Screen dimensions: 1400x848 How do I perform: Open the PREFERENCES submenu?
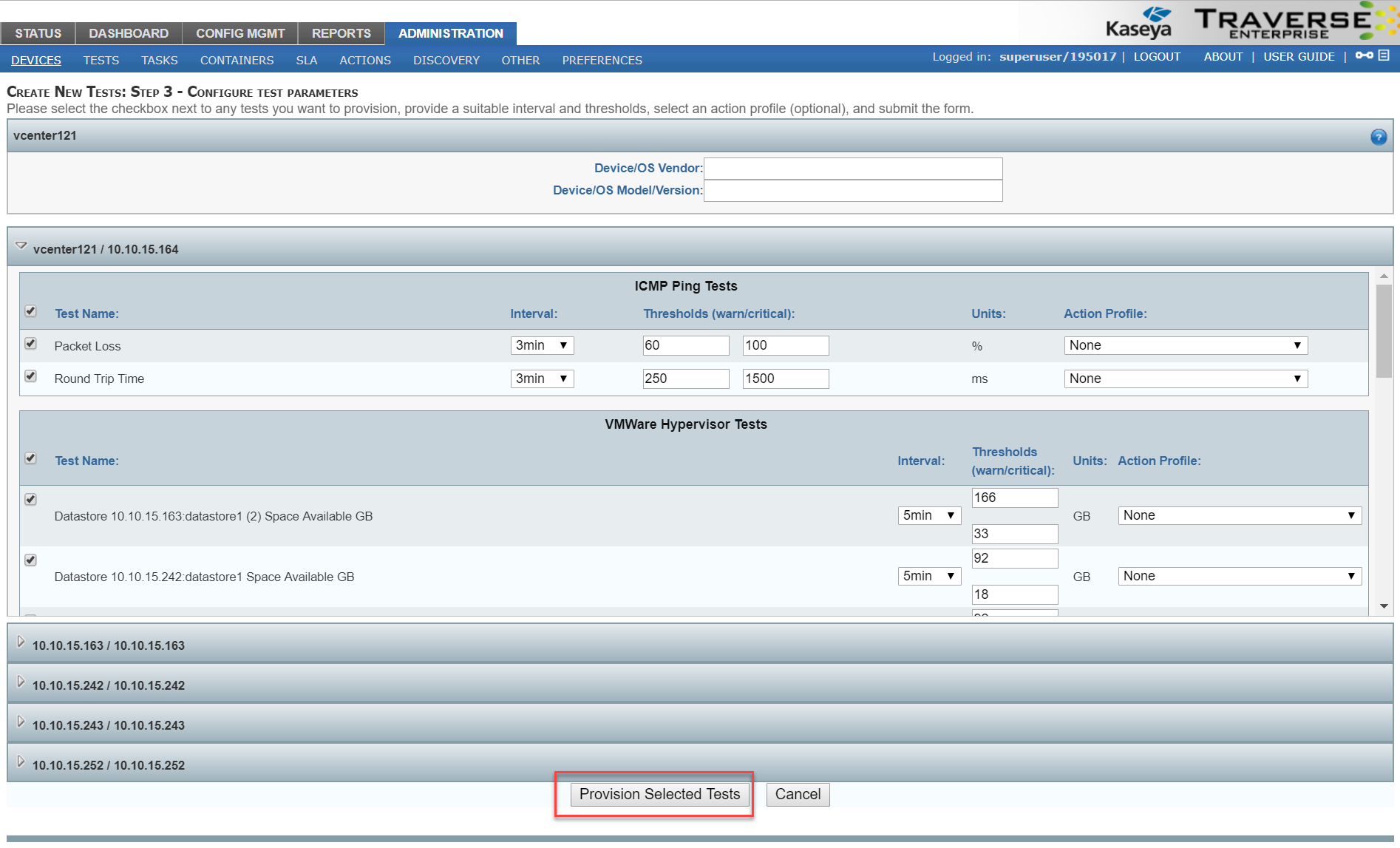pos(602,60)
